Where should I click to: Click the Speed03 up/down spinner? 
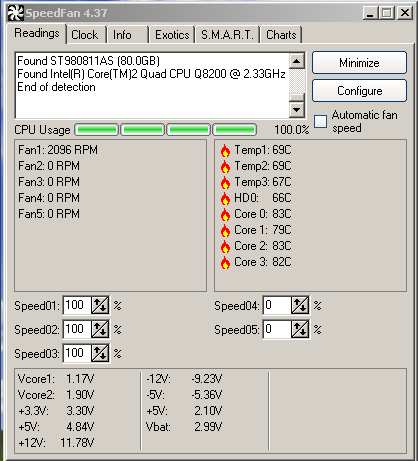100,353
